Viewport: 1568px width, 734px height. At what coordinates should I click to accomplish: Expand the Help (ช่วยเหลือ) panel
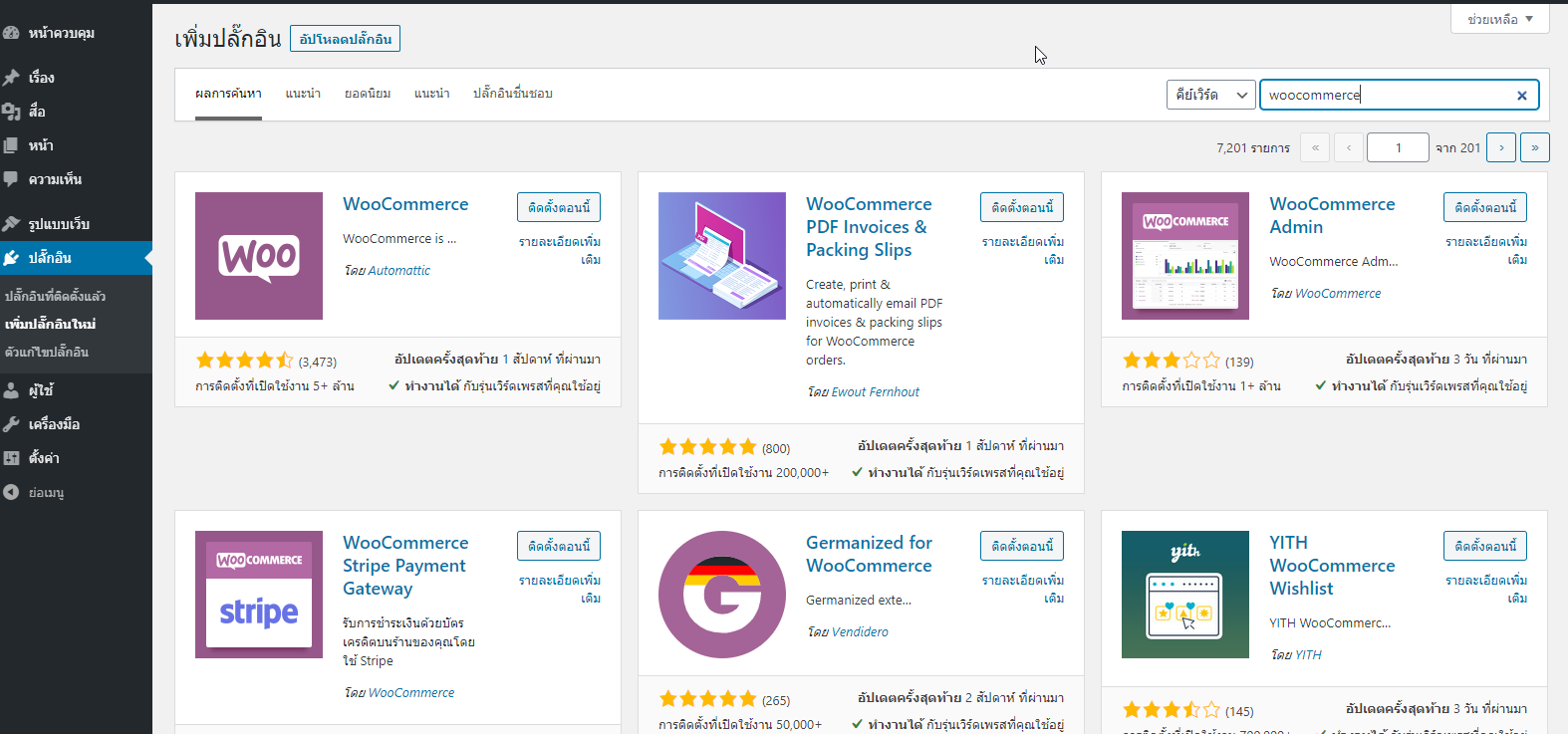click(1500, 19)
